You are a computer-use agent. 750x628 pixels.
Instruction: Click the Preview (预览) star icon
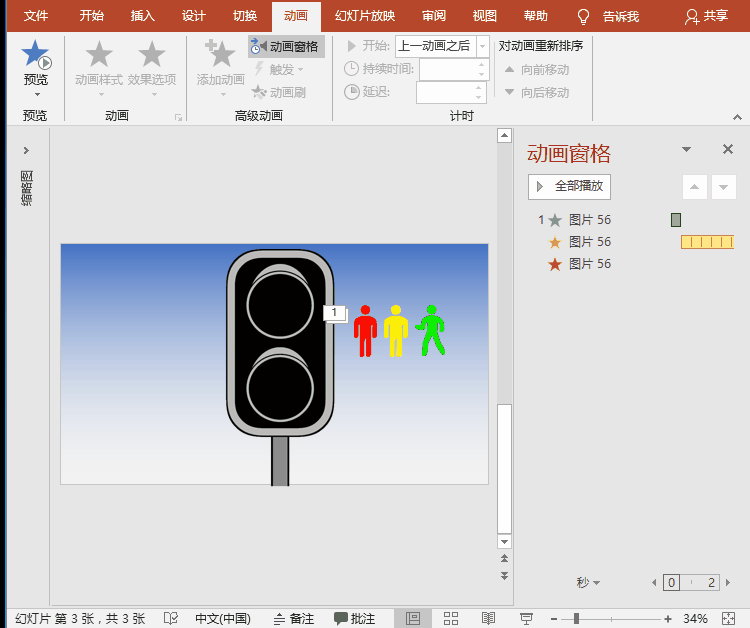pyautogui.click(x=35, y=55)
